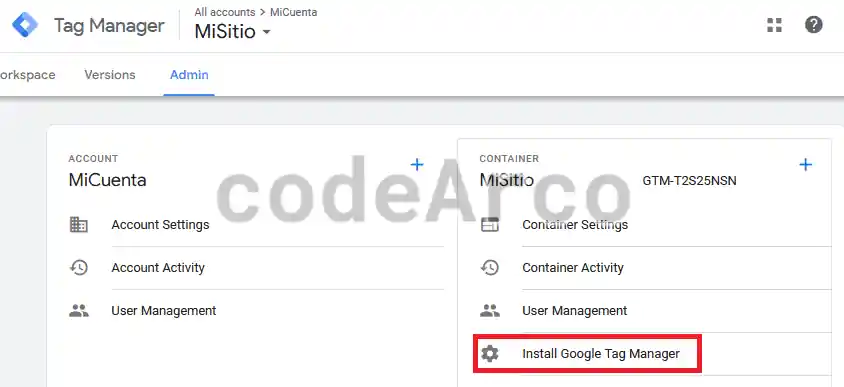Image resolution: width=844 pixels, height=387 pixels.
Task: Click the container ID GTM-T2S25NSN
Action: [690, 181]
